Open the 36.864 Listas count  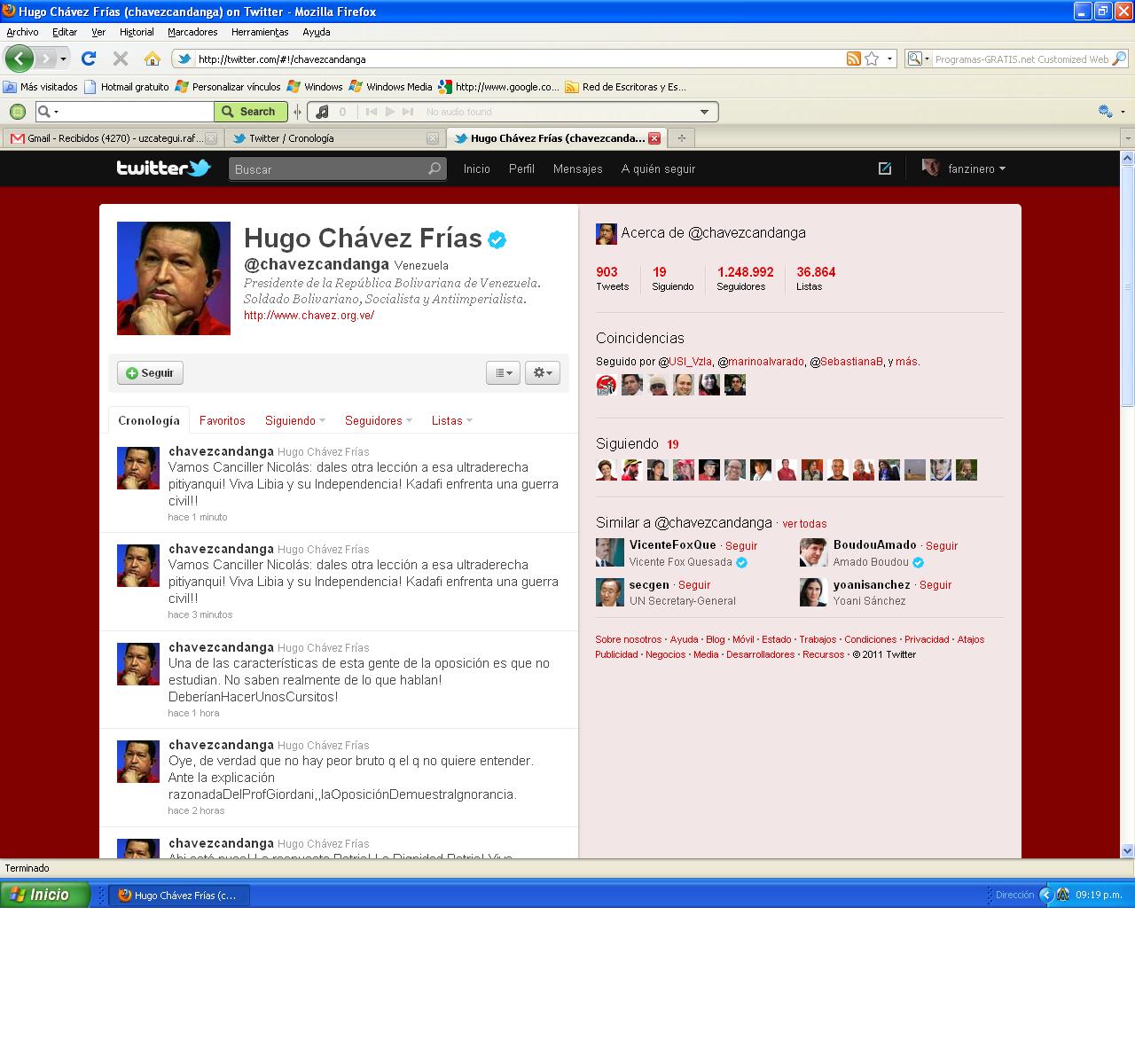[x=816, y=278]
